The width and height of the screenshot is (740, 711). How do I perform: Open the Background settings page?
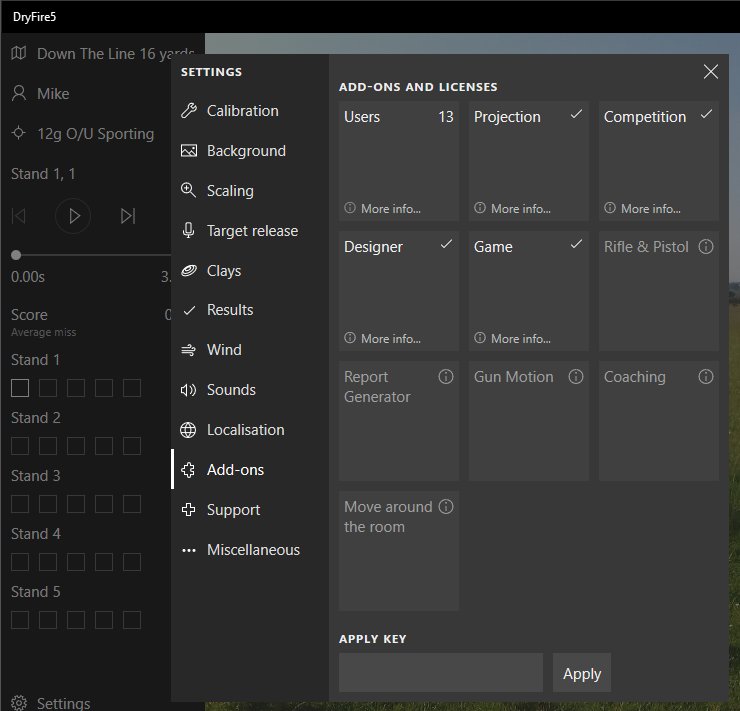pyautogui.click(x=246, y=151)
